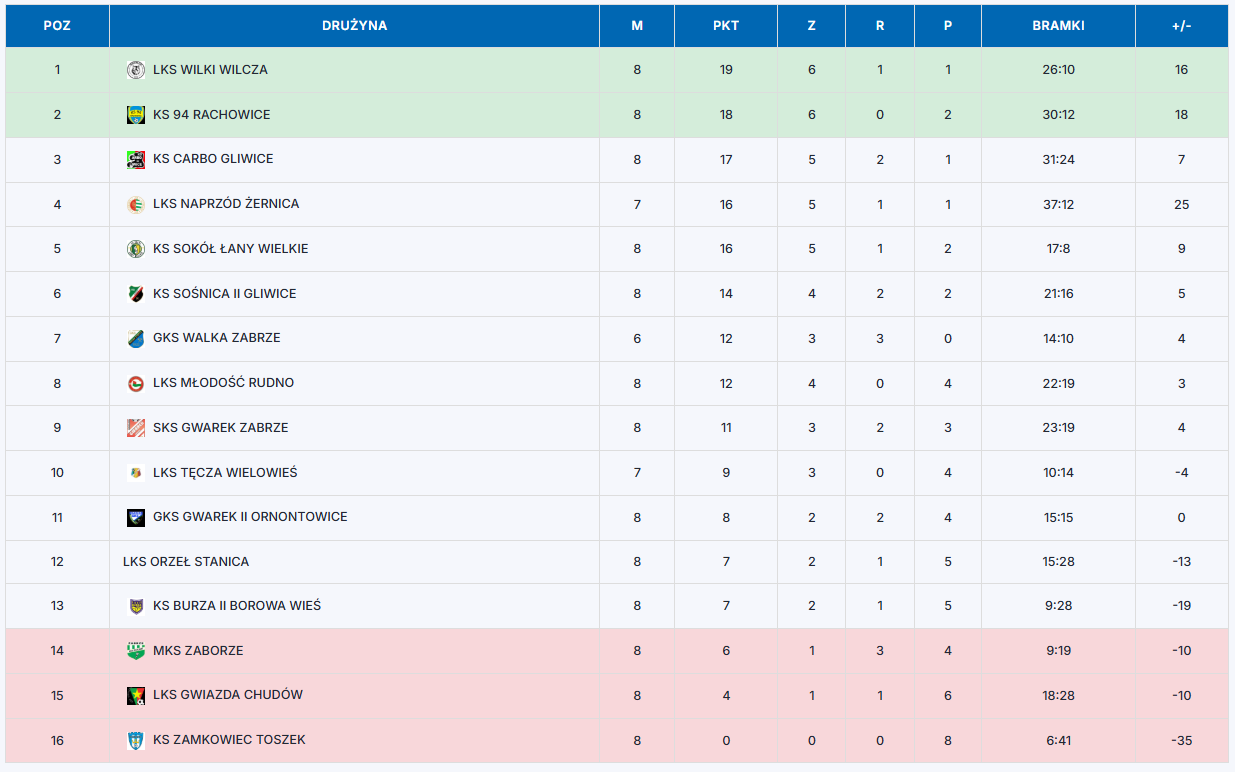This screenshot has width=1235, height=772.
Task: Click the LKS Wilki Wilcza team crest
Action: click(136, 70)
